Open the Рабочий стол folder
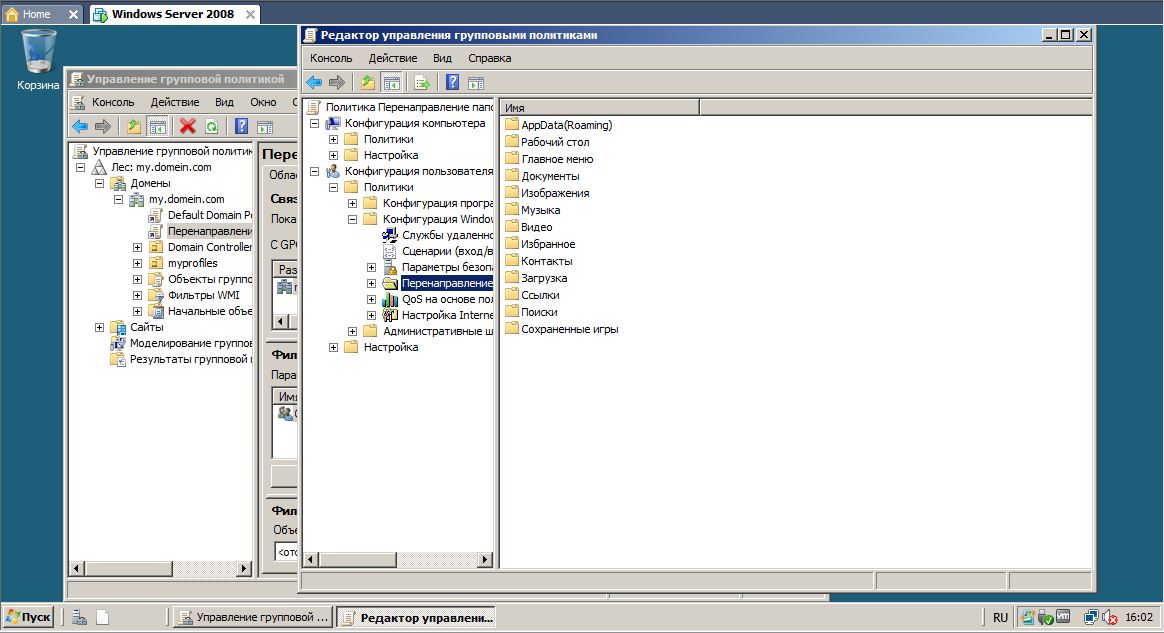Viewport: 1164px width, 633px height. coord(547,142)
